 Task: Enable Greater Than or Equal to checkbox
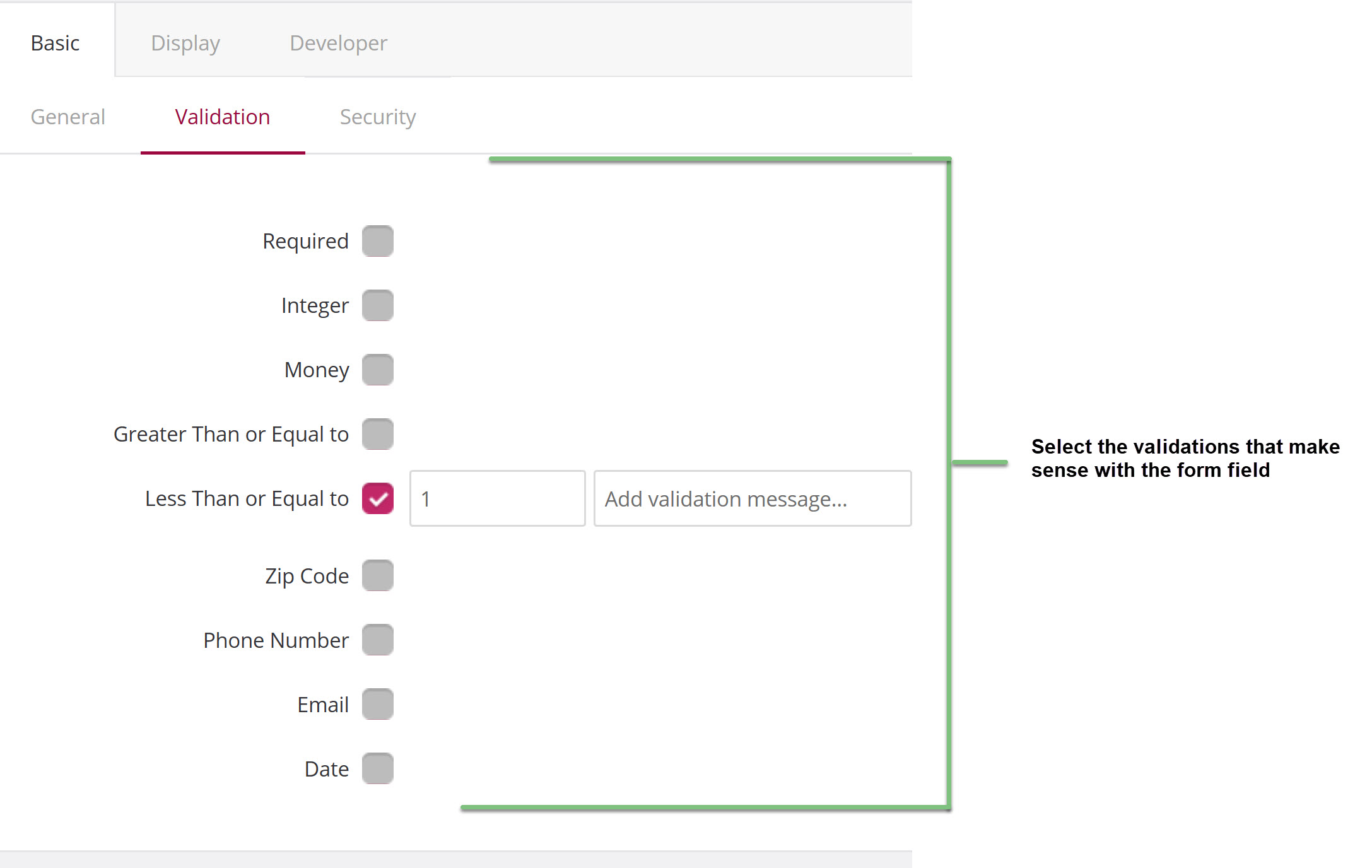click(x=378, y=434)
